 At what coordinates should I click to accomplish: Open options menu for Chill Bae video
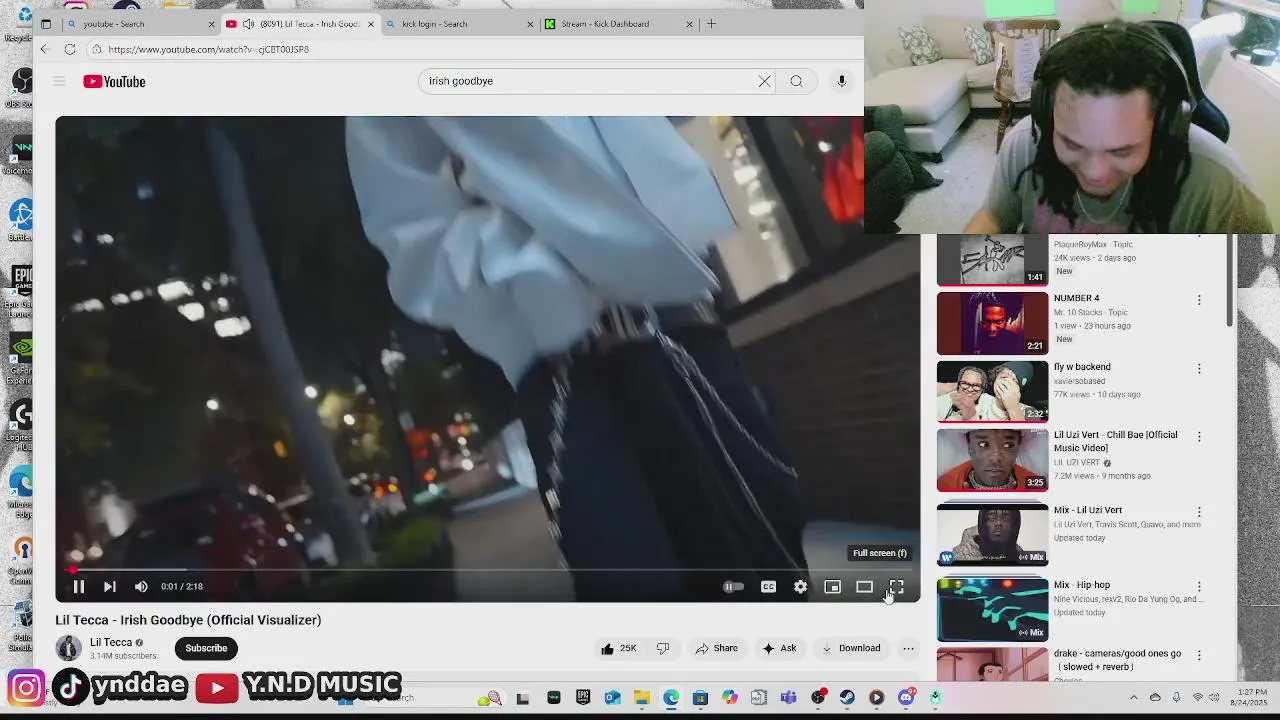click(1199, 437)
